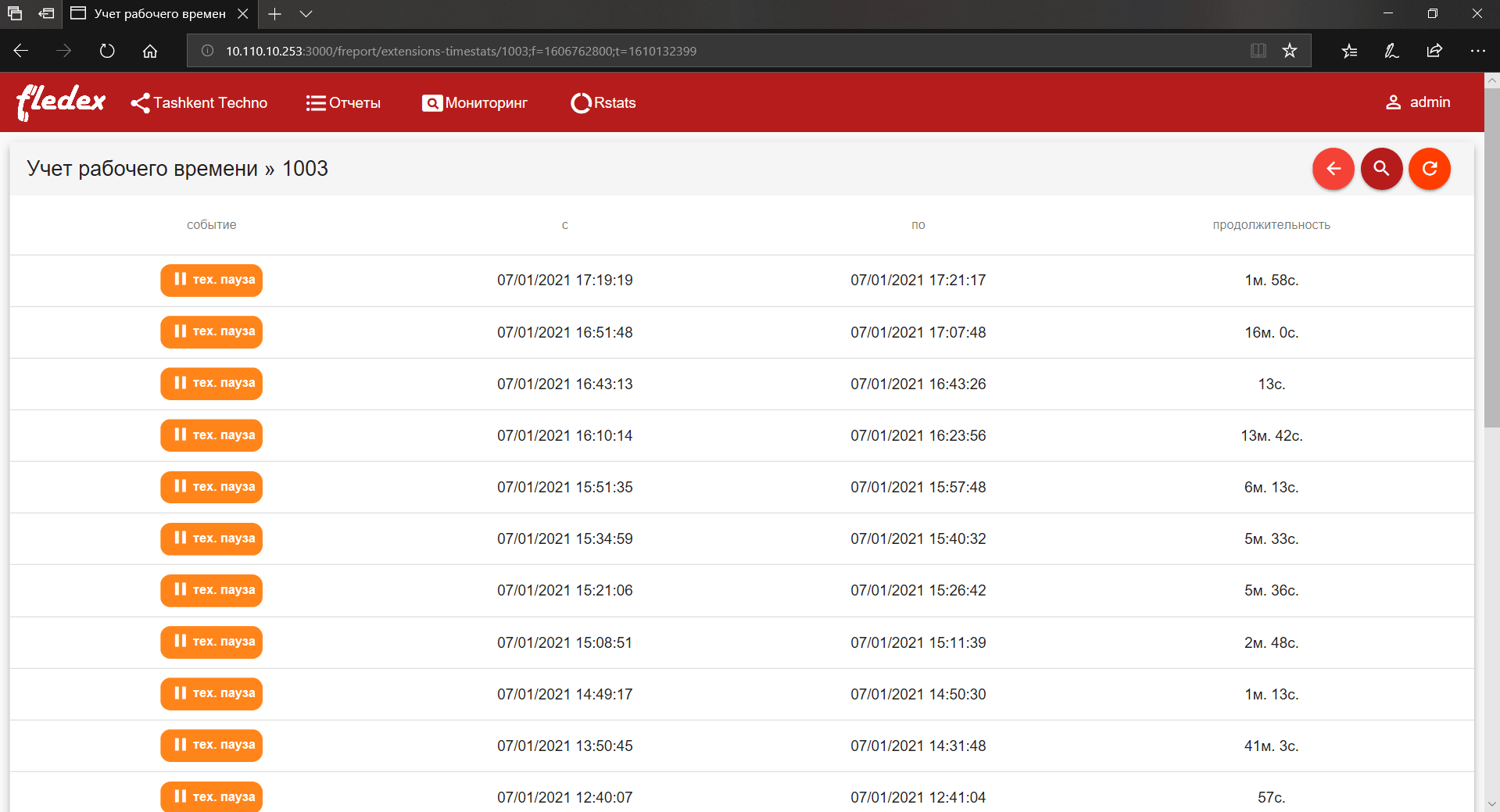Click тех. пауза badge in 13:50:45 row
Viewport: 1500px width, 812px height.
pyautogui.click(x=211, y=745)
